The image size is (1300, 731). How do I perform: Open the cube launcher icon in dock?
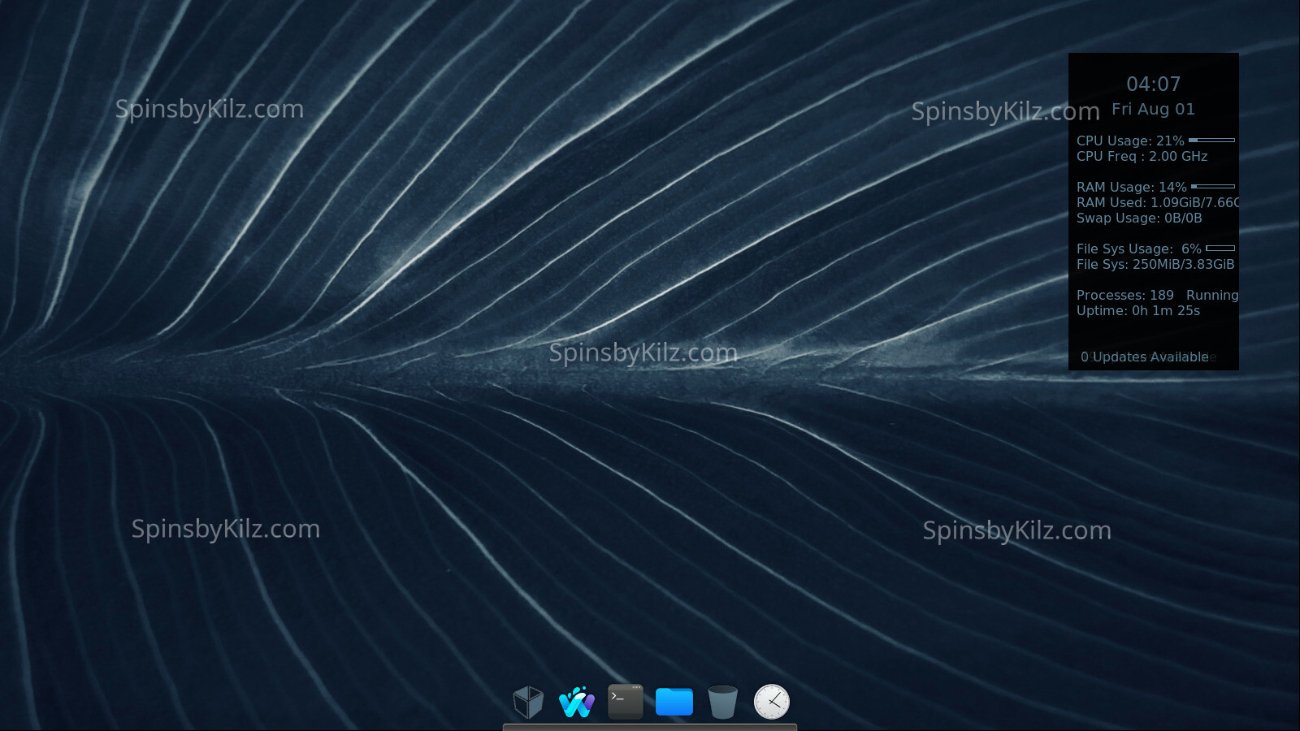tap(528, 702)
